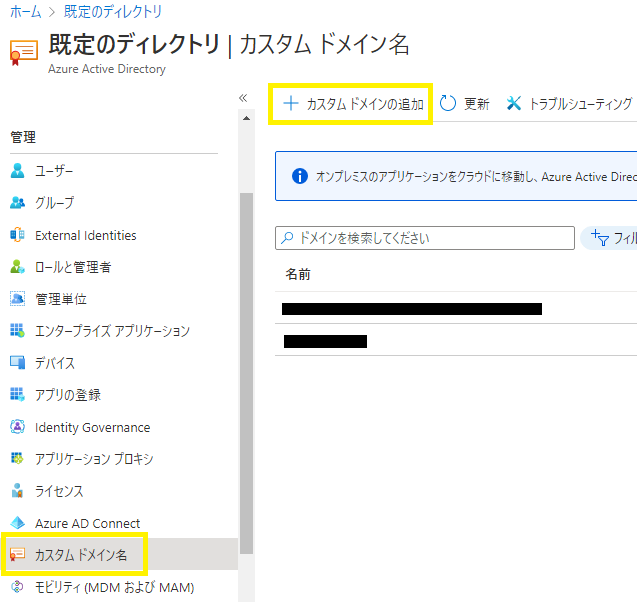Click the モビリティ (MDM および MAM) icon

click(17, 586)
